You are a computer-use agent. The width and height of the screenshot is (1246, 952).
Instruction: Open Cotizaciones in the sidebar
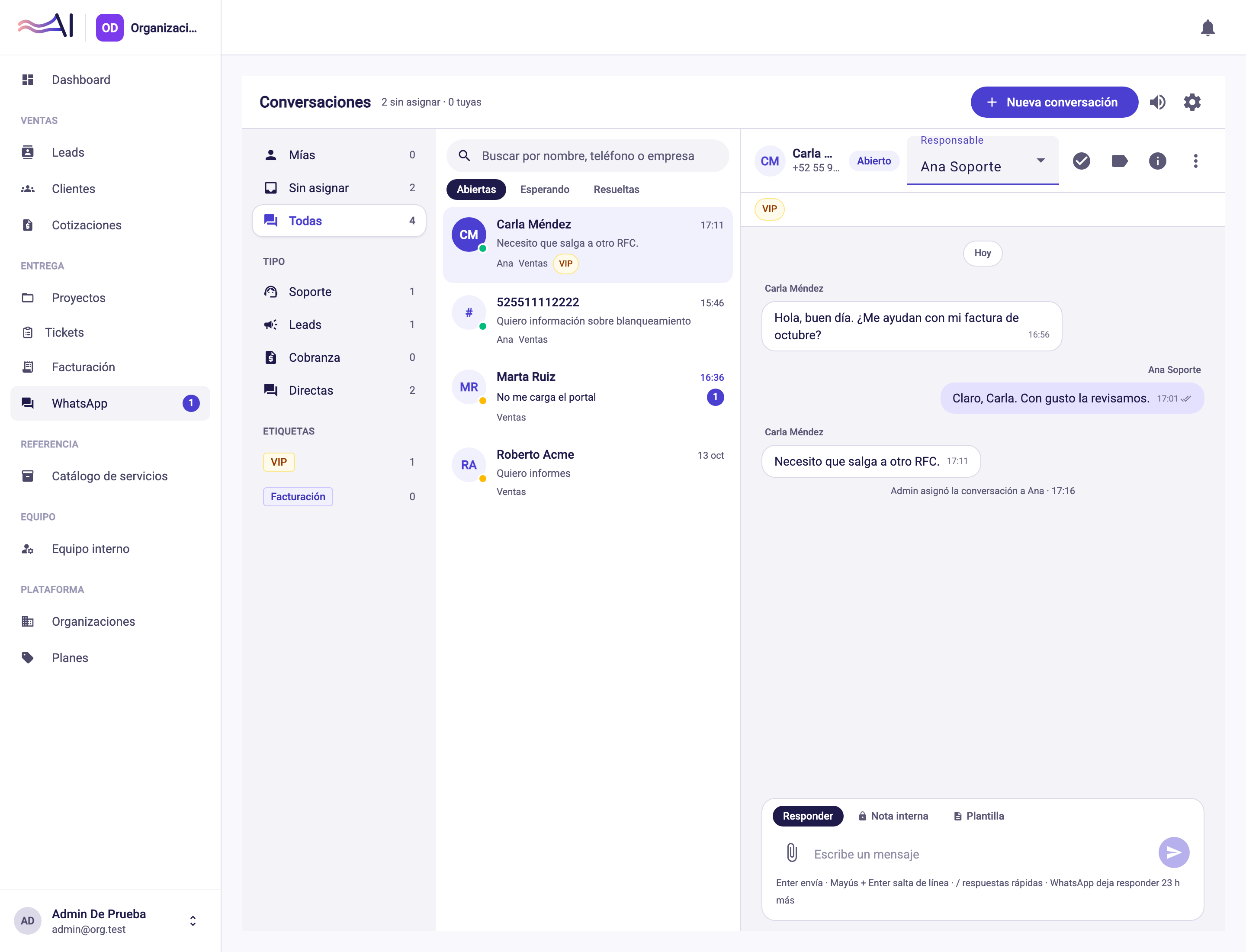coord(110,225)
